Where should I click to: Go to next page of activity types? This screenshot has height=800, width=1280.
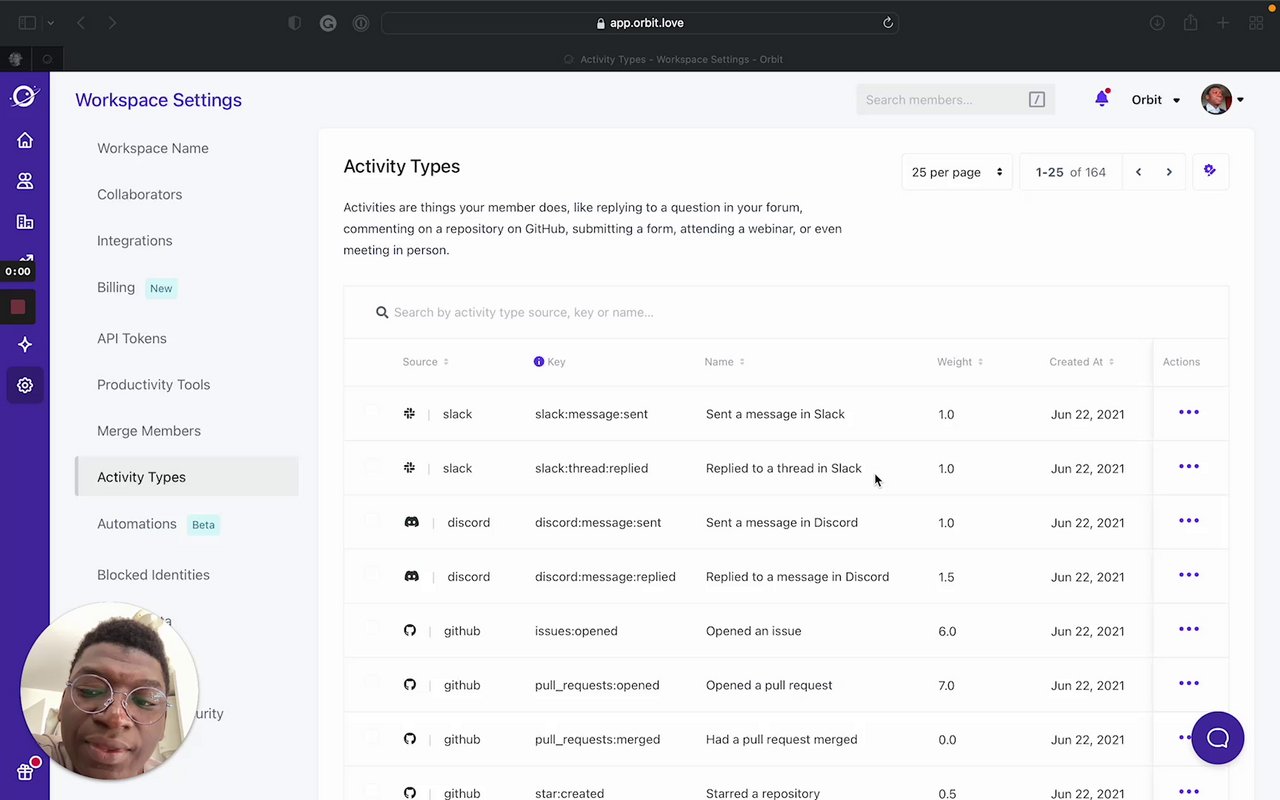coord(1169,172)
